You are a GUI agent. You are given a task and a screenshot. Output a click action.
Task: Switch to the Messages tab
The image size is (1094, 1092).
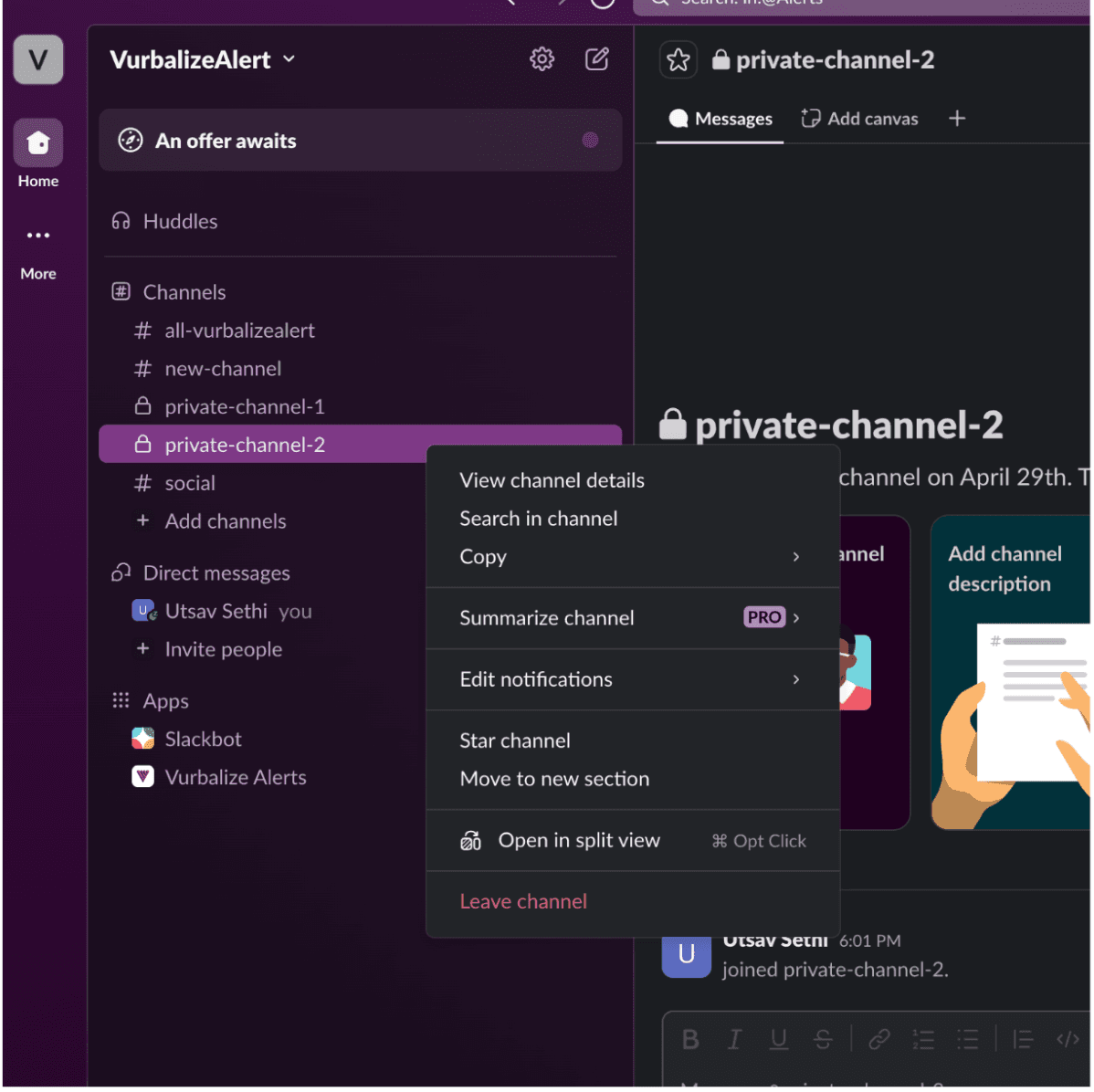point(720,119)
